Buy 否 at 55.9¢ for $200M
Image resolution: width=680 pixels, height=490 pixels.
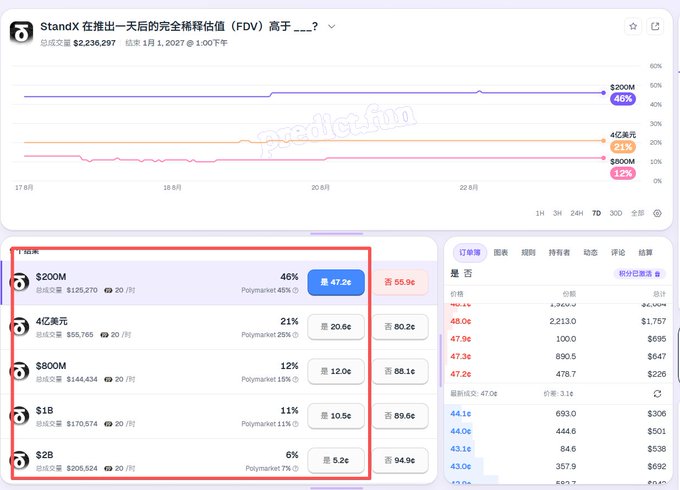click(400, 282)
